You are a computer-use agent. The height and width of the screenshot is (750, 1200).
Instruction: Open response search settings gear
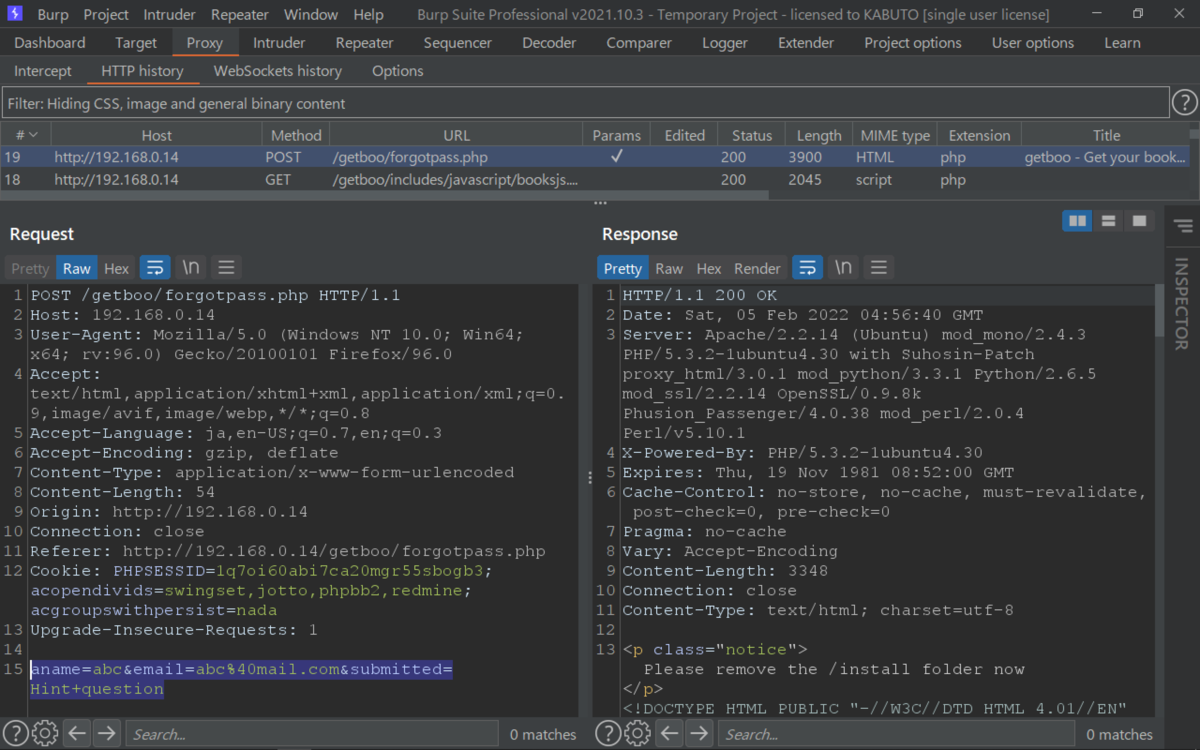click(x=638, y=733)
